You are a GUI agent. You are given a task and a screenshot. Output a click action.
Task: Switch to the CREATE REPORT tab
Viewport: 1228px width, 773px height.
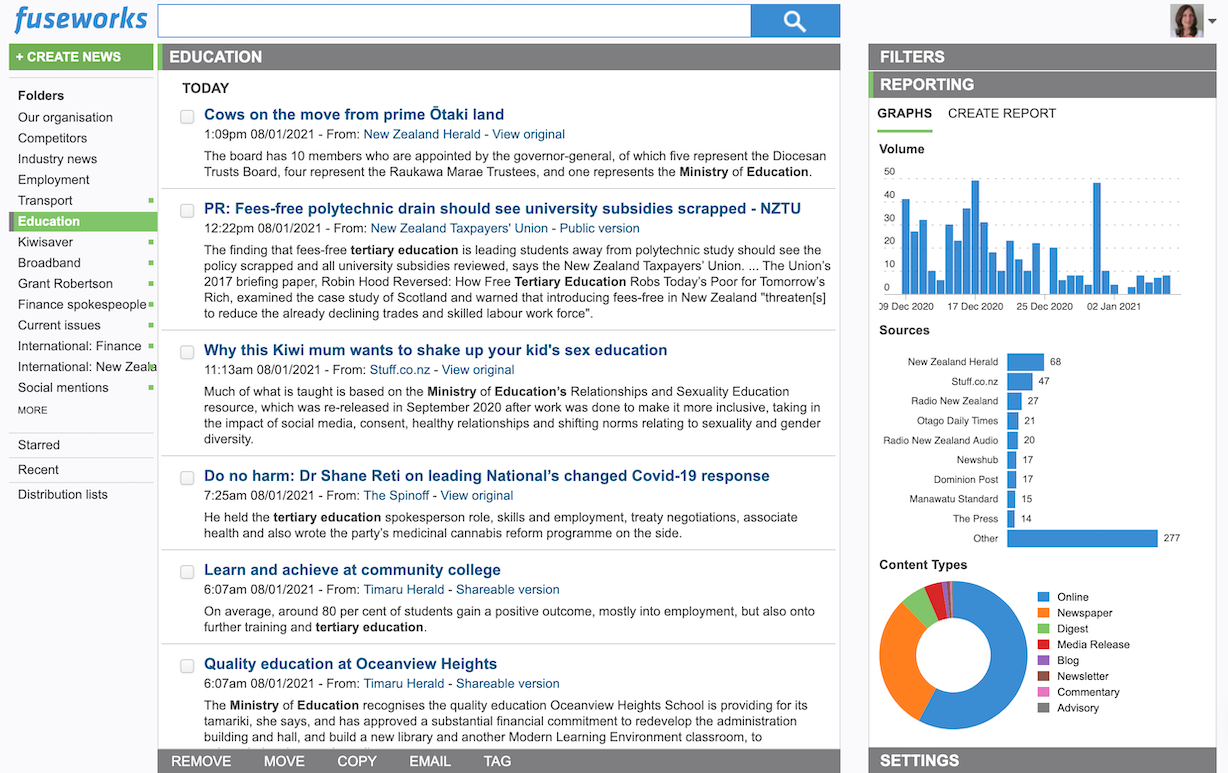(x=1002, y=114)
